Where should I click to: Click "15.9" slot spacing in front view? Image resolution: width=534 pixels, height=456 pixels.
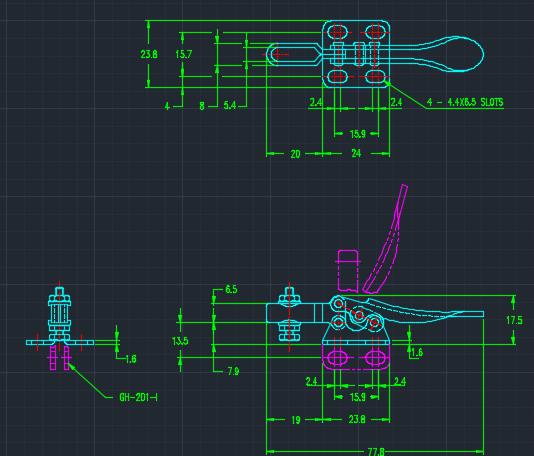point(358,397)
